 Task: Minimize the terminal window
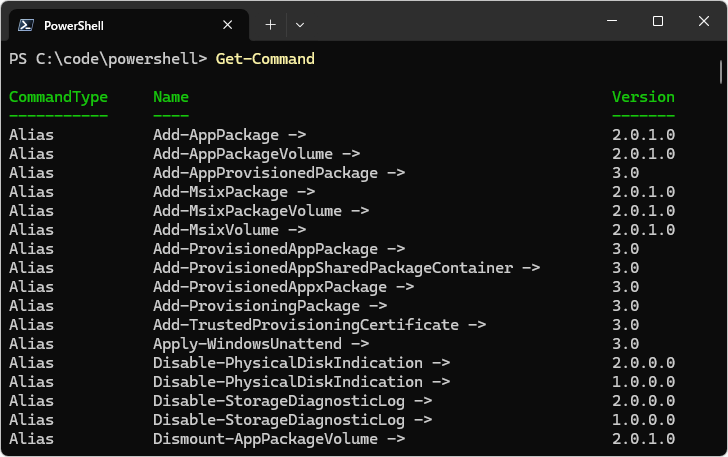coord(612,21)
